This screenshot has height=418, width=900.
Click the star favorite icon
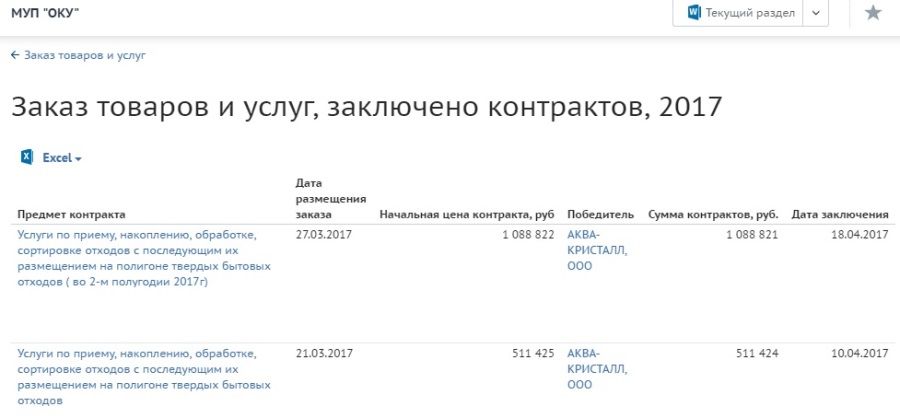873,13
